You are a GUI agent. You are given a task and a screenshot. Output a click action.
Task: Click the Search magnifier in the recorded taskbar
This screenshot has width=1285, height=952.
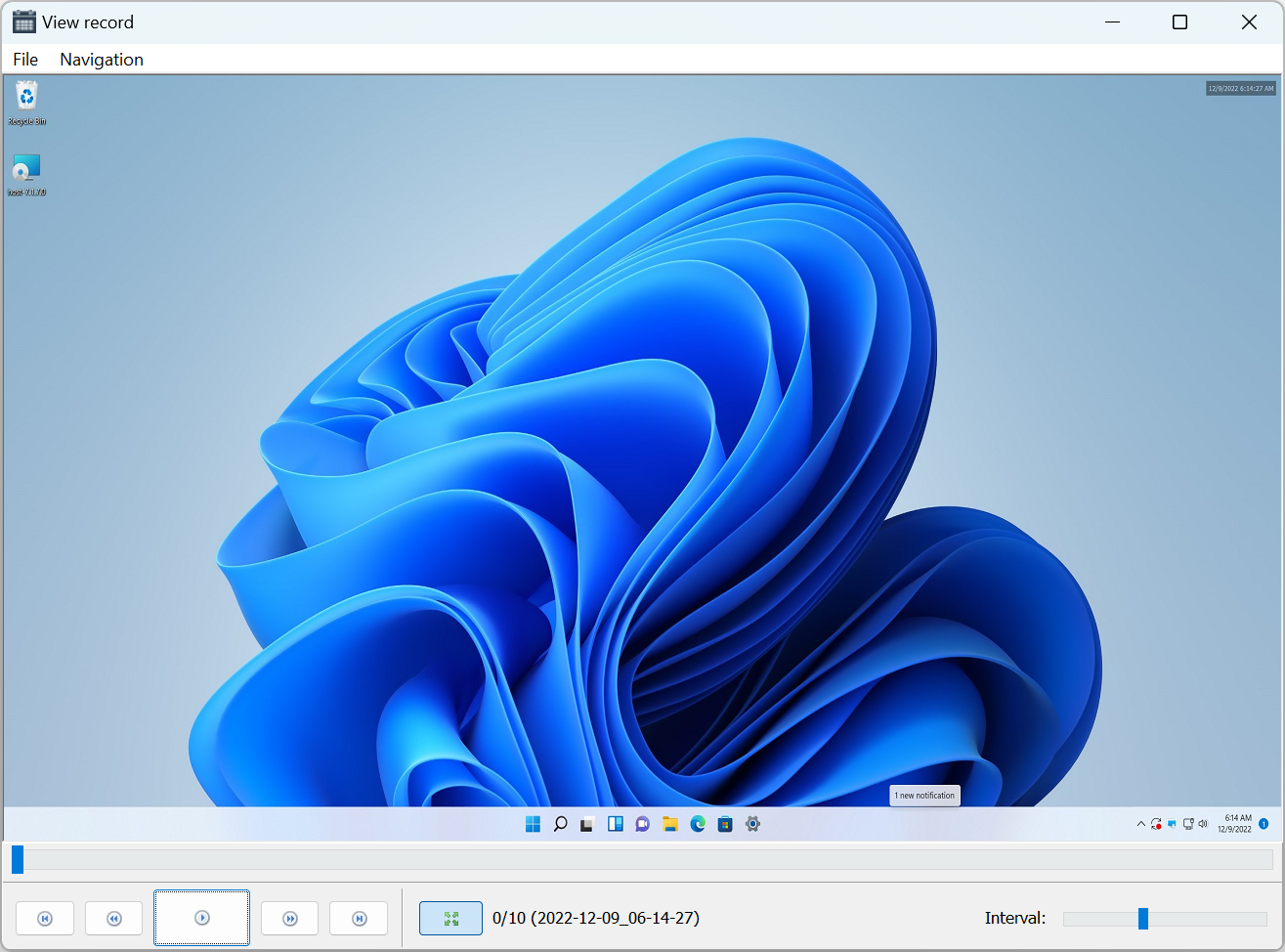point(560,824)
